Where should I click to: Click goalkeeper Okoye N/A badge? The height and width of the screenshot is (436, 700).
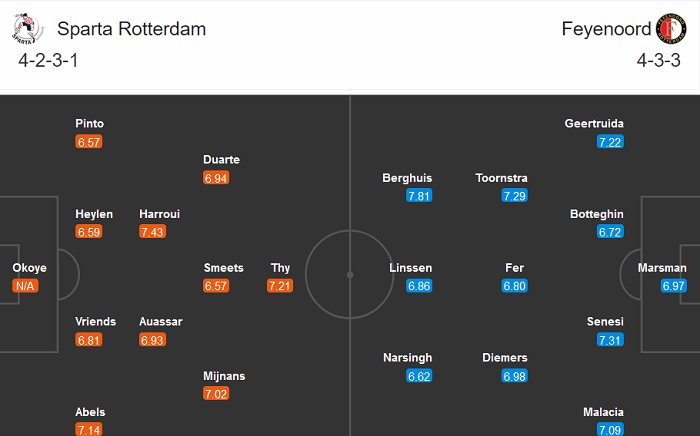point(25,286)
